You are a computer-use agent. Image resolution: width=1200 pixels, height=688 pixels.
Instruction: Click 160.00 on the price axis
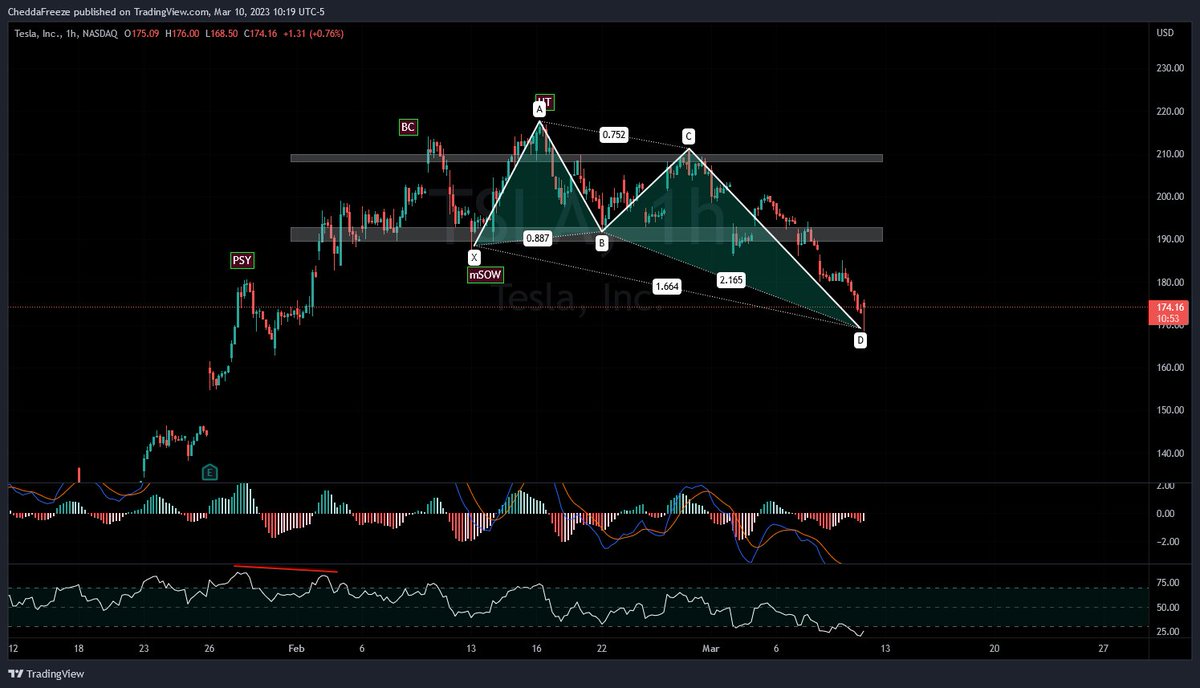pos(1169,368)
